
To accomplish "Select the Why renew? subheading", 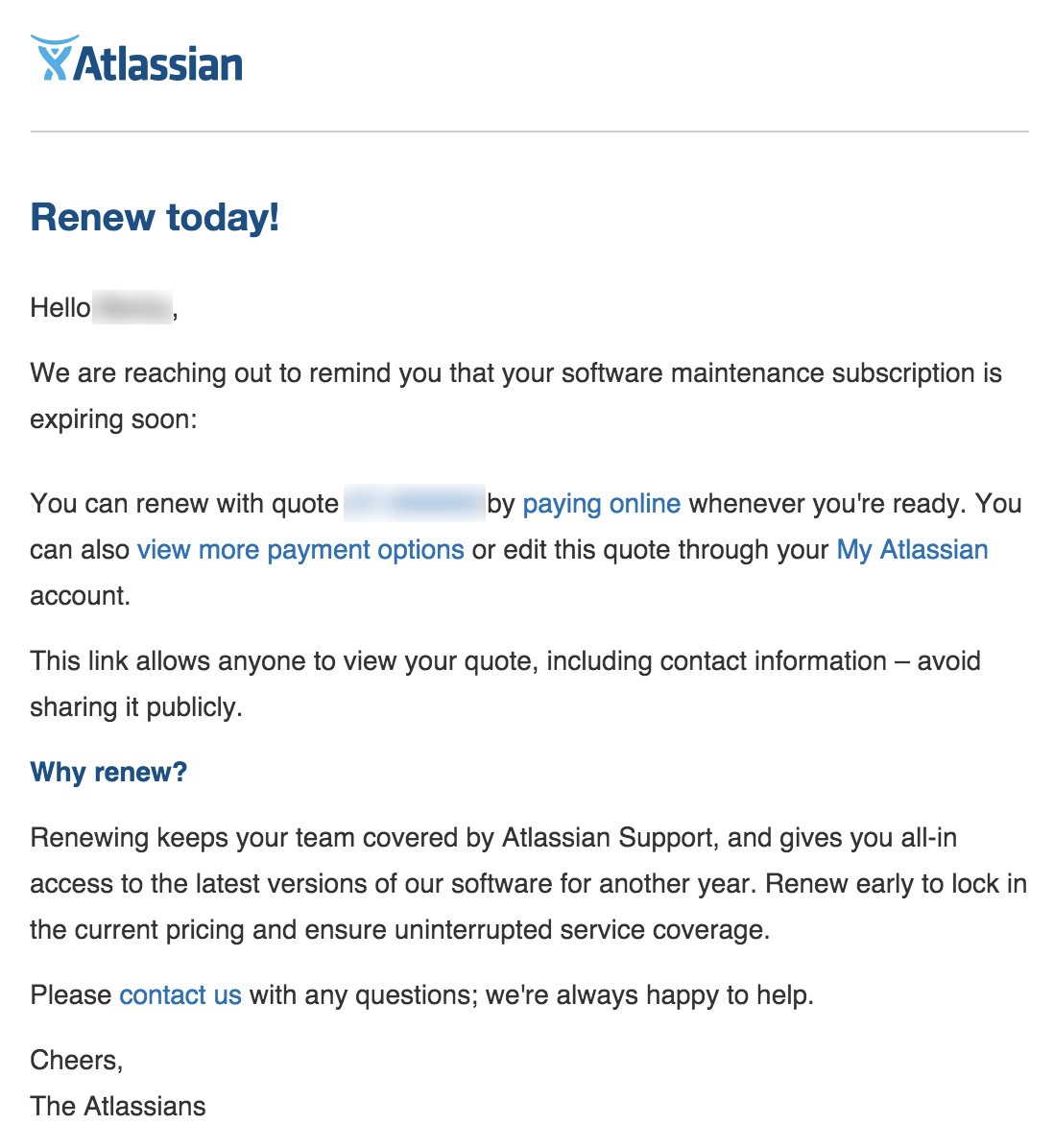I will coord(108,772).
